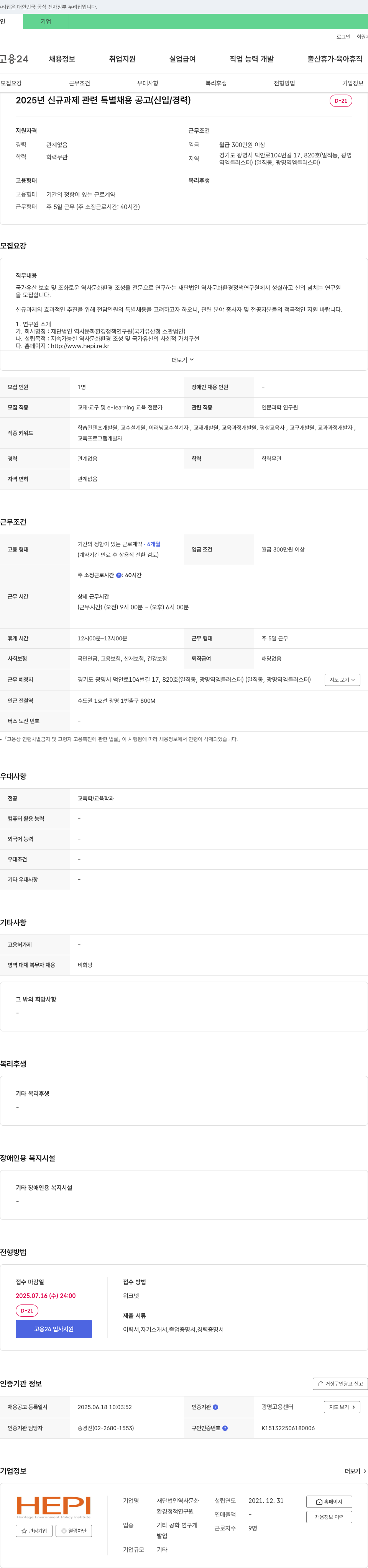Click company name 재단법인역사문화환경정책연구원
This screenshot has height=1568, width=368.
(x=178, y=1506)
